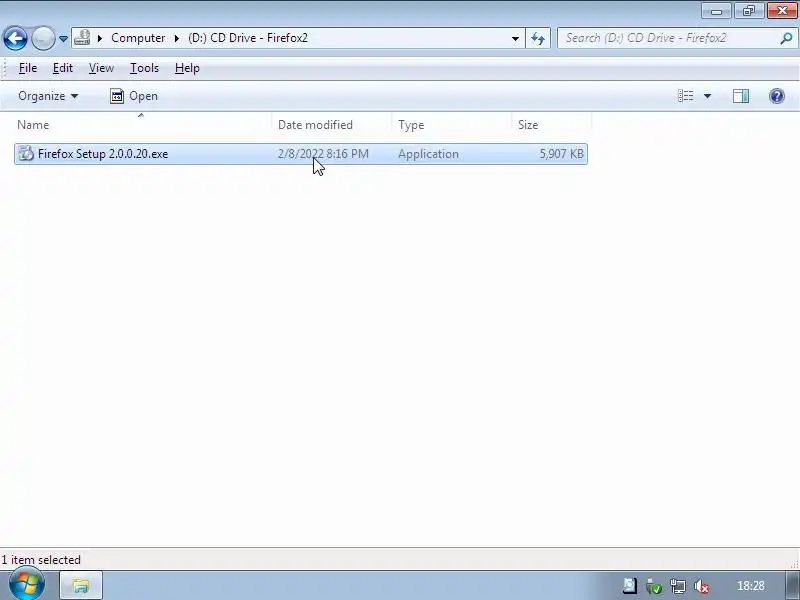Sort by Name column header

(x=143, y=125)
